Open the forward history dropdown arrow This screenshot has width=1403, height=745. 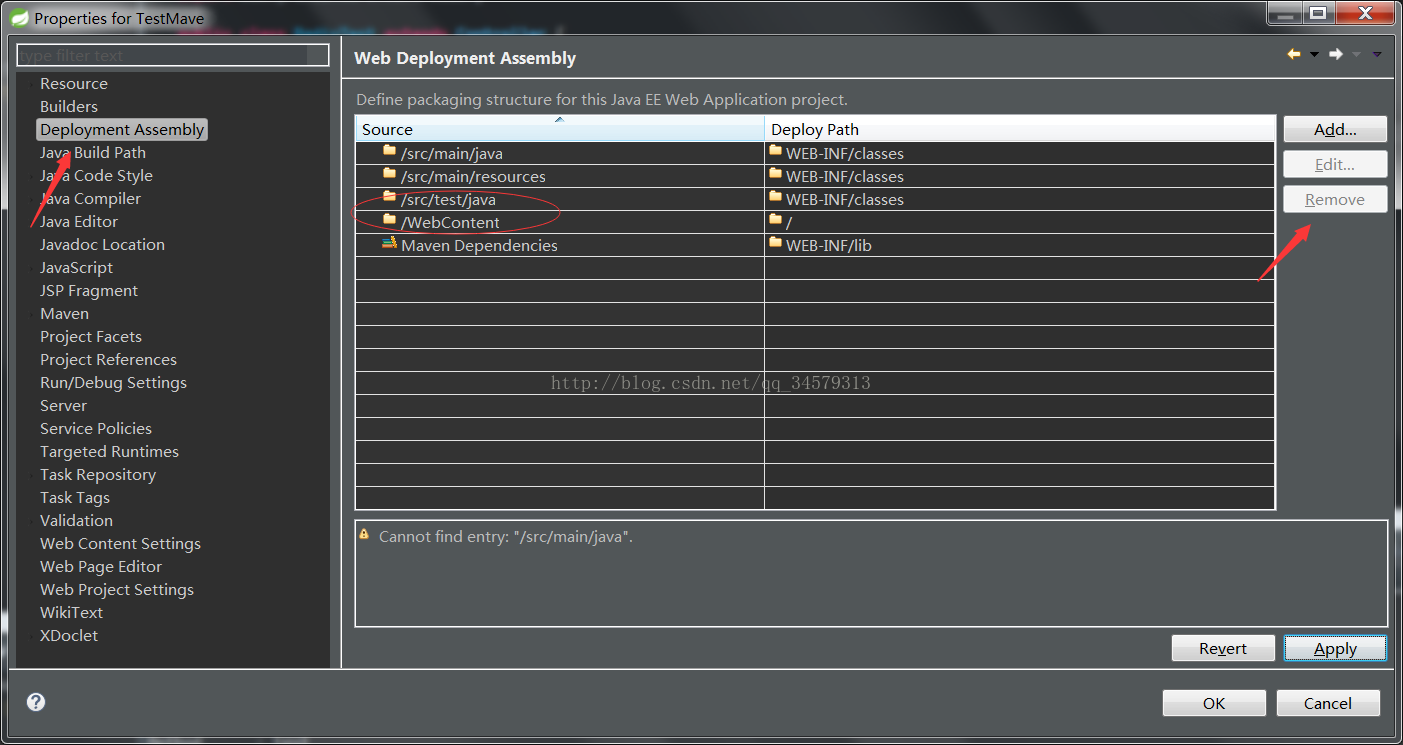pyautogui.click(x=1356, y=55)
